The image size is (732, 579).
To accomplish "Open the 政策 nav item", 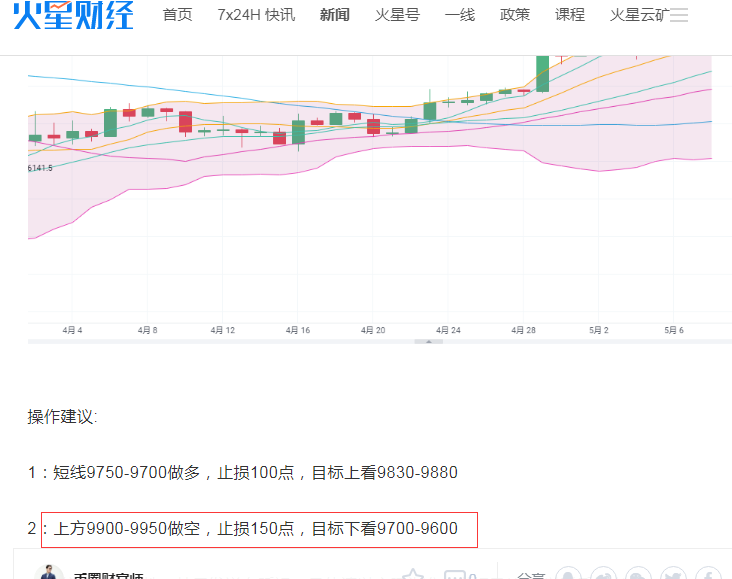I will click(515, 15).
